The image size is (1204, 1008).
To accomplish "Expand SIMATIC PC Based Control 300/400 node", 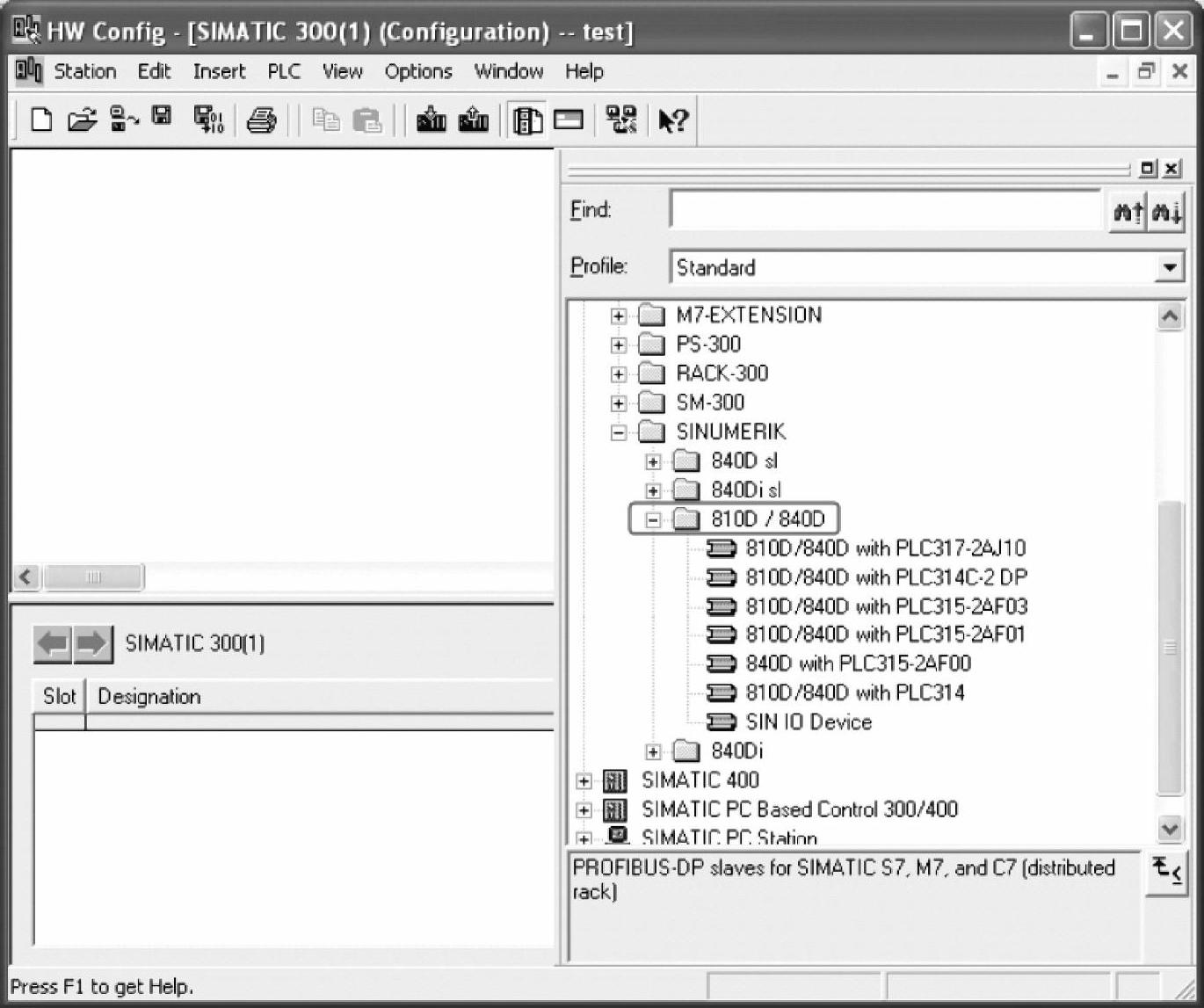I will click(584, 809).
